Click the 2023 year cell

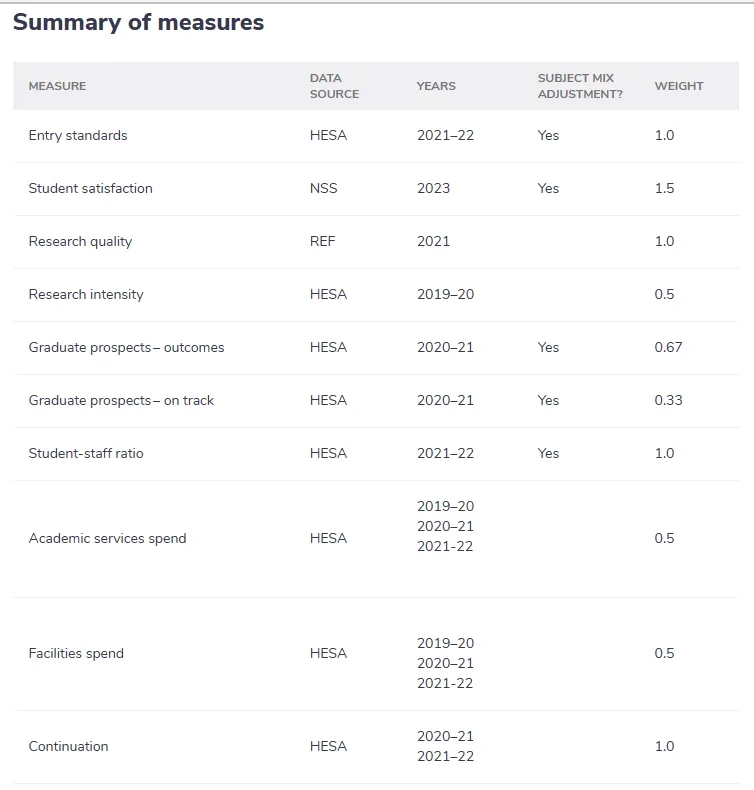click(x=433, y=188)
